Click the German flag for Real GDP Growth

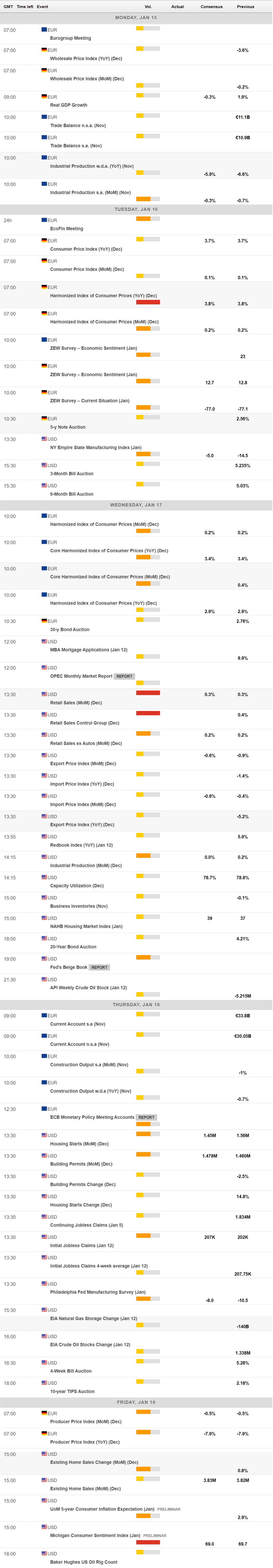44,97
